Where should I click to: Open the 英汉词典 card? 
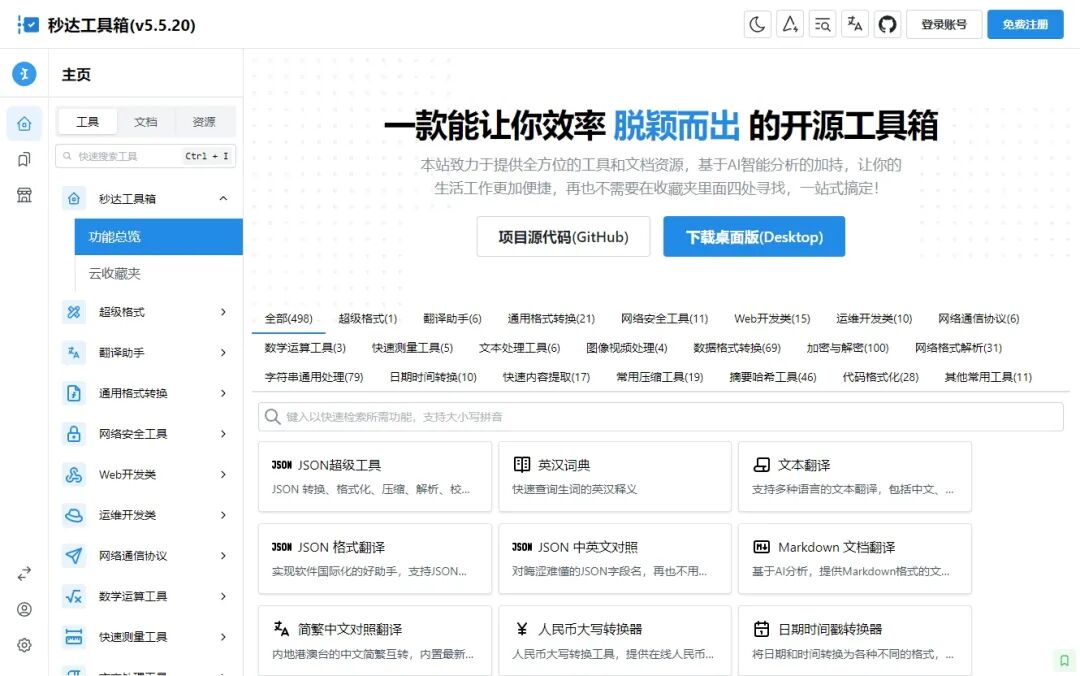pos(614,476)
